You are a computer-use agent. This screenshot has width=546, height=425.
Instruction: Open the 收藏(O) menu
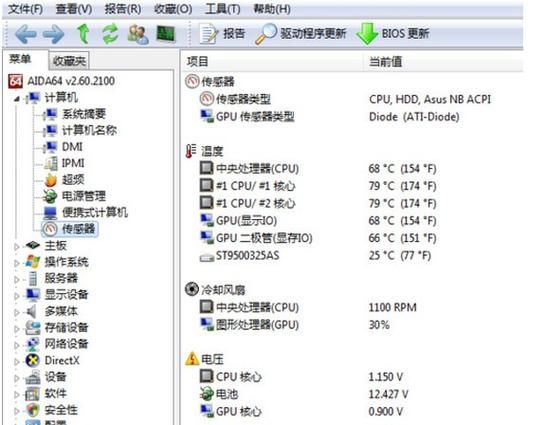pos(173,9)
